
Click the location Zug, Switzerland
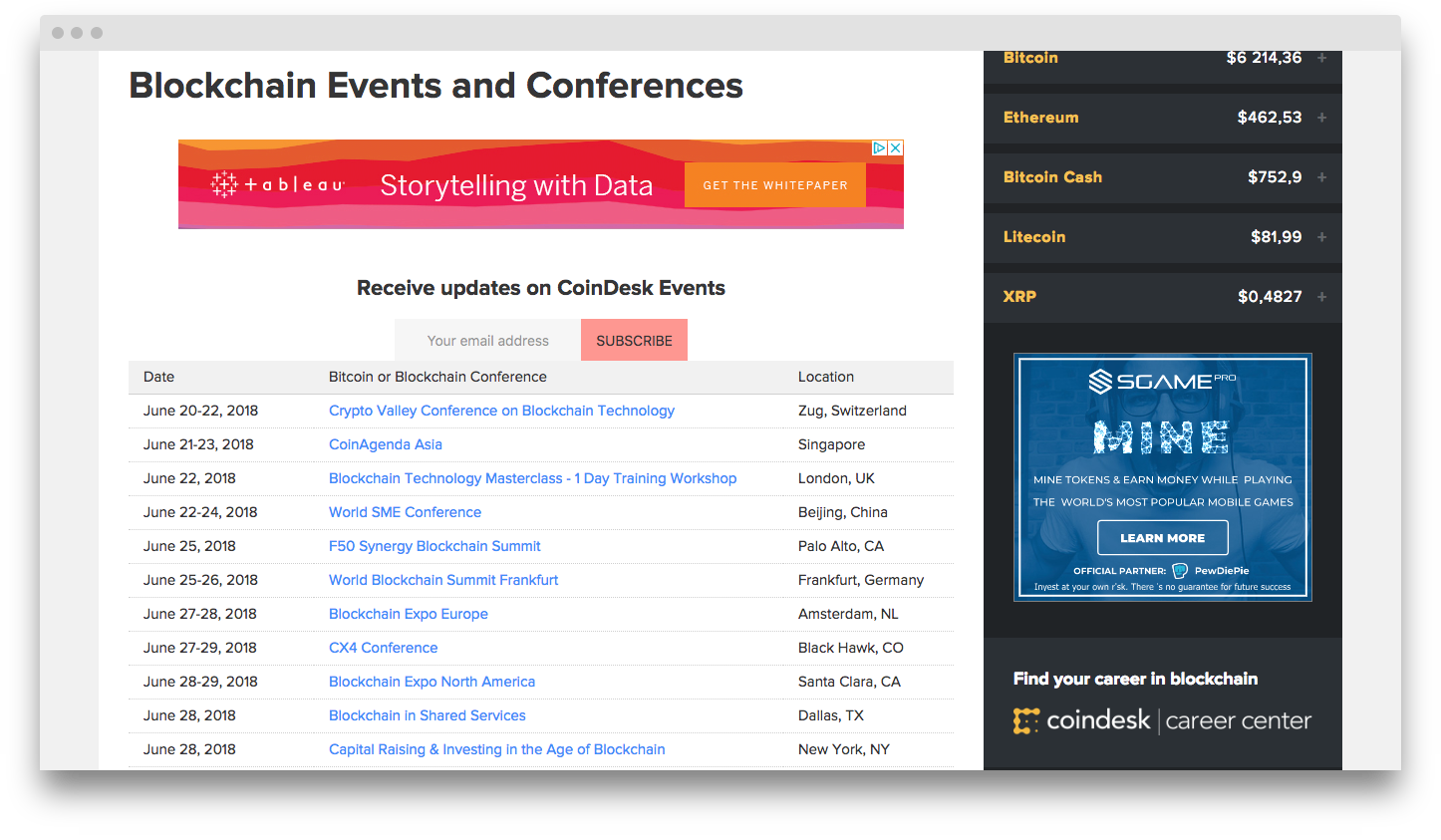tap(852, 411)
